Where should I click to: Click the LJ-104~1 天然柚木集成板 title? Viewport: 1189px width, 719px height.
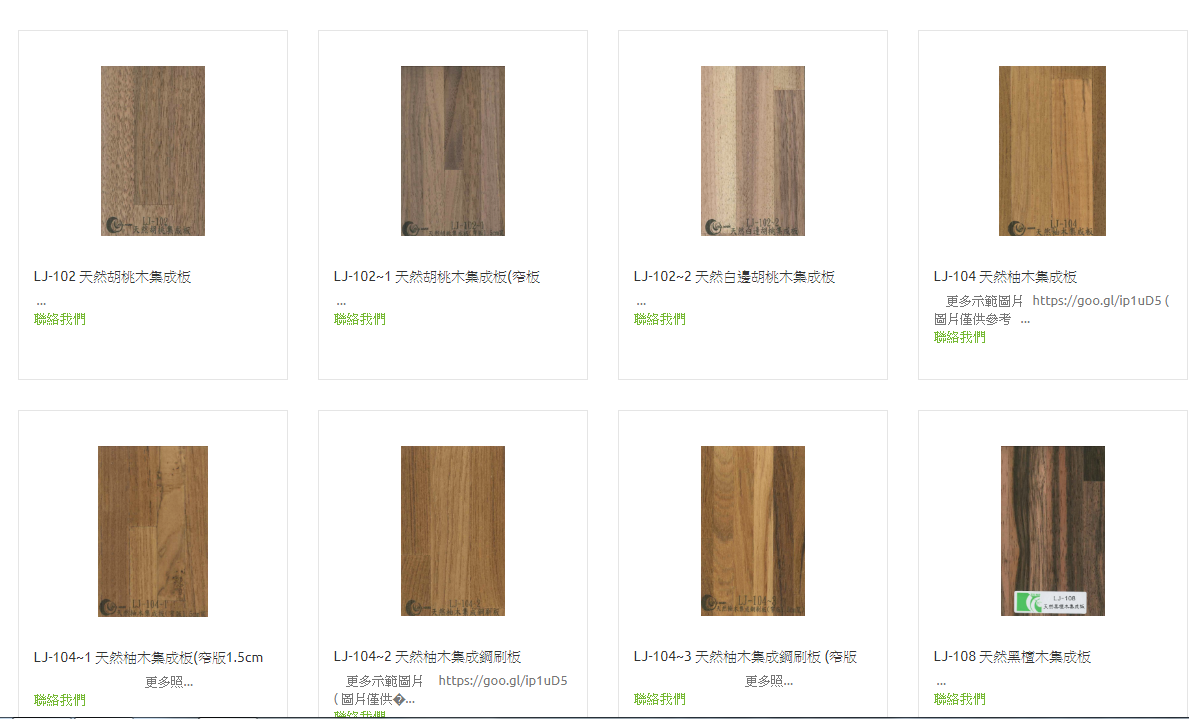click(x=149, y=658)
